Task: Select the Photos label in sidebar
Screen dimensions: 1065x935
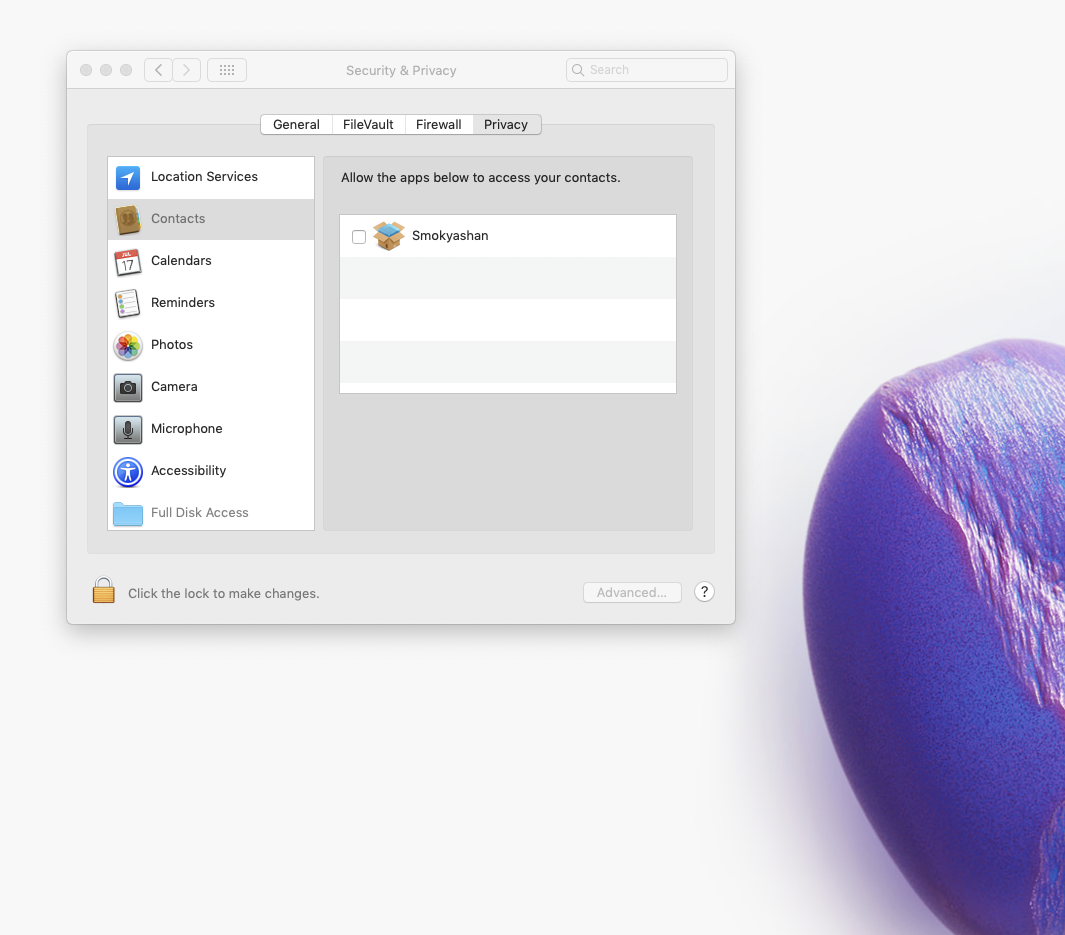Action: (172, 344)
